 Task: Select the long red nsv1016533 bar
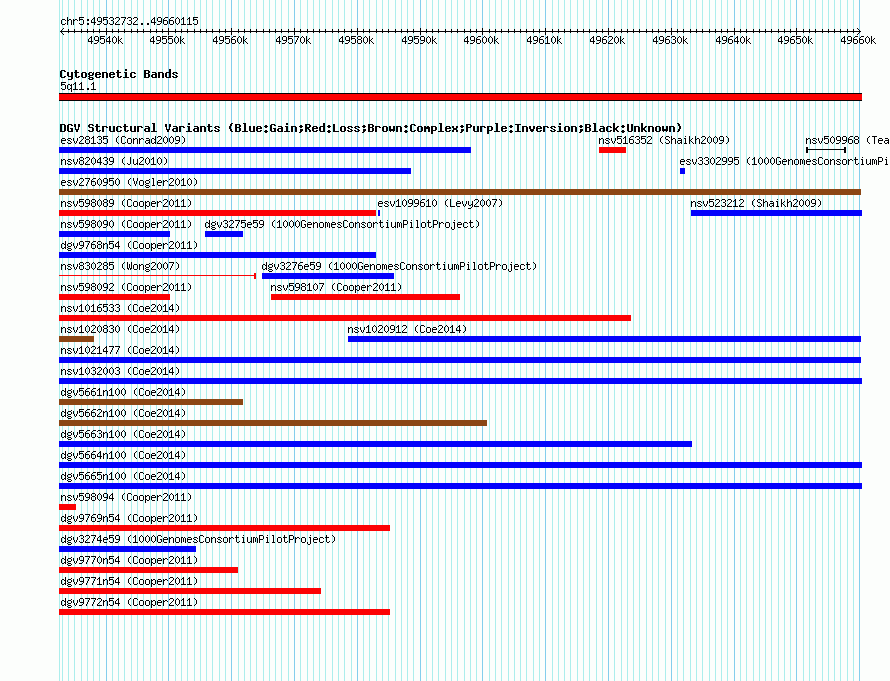345,318
